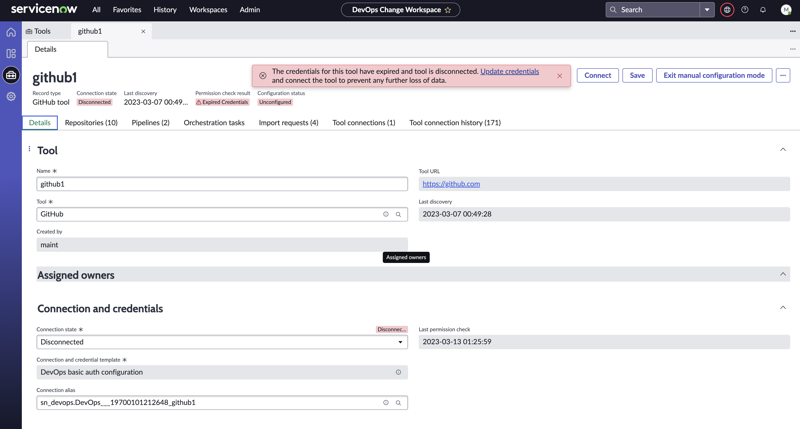Collapse the Connection and credentials section
The image size is (800, 429).
point(783,308)
